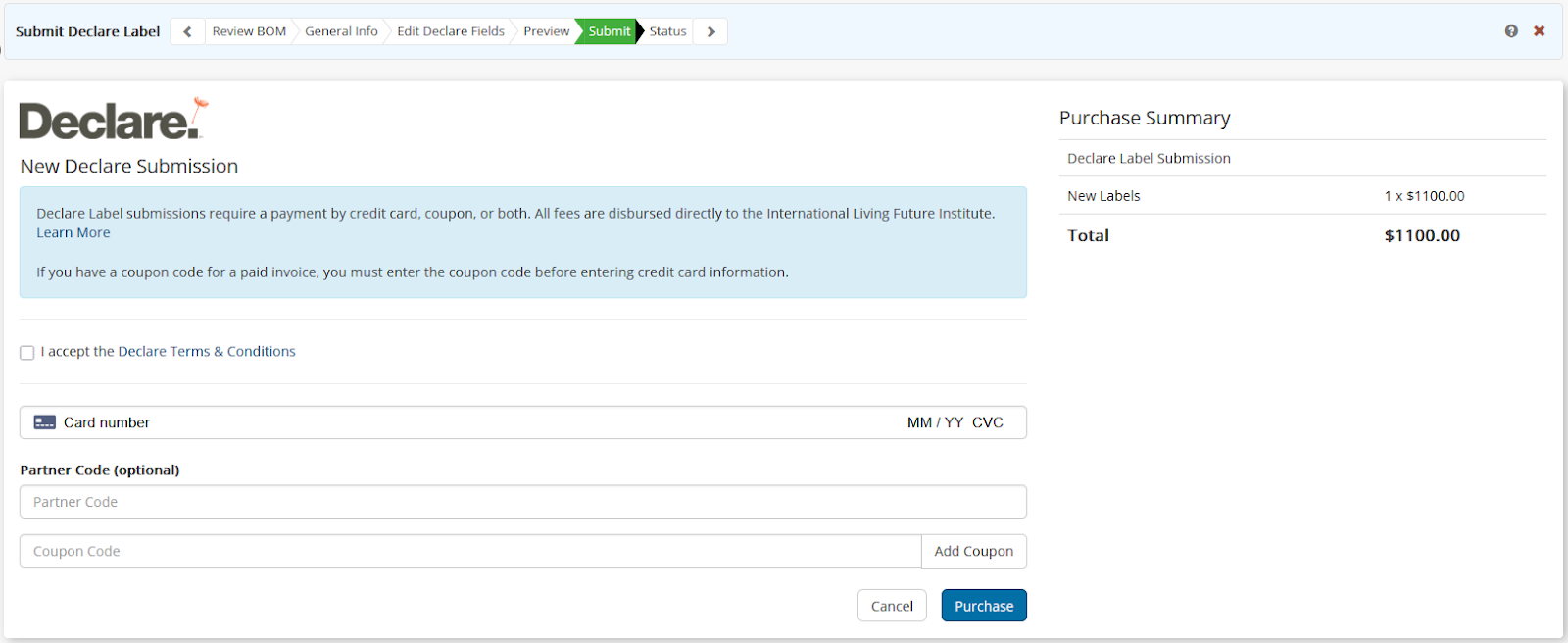Click the Total label
Image resolution: width=1568 pixels, height=643 pixels.
point(1088,235)
